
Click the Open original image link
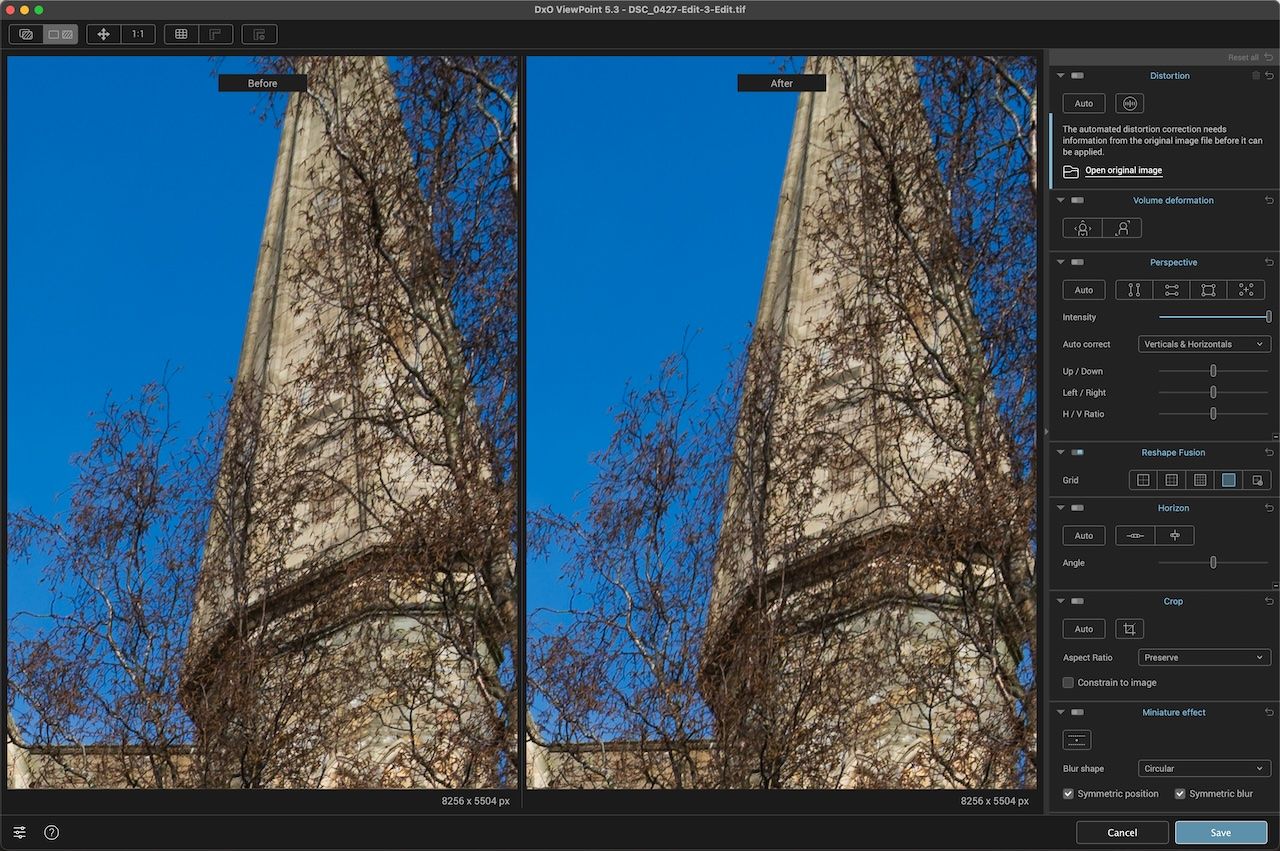click(1123, 170)
